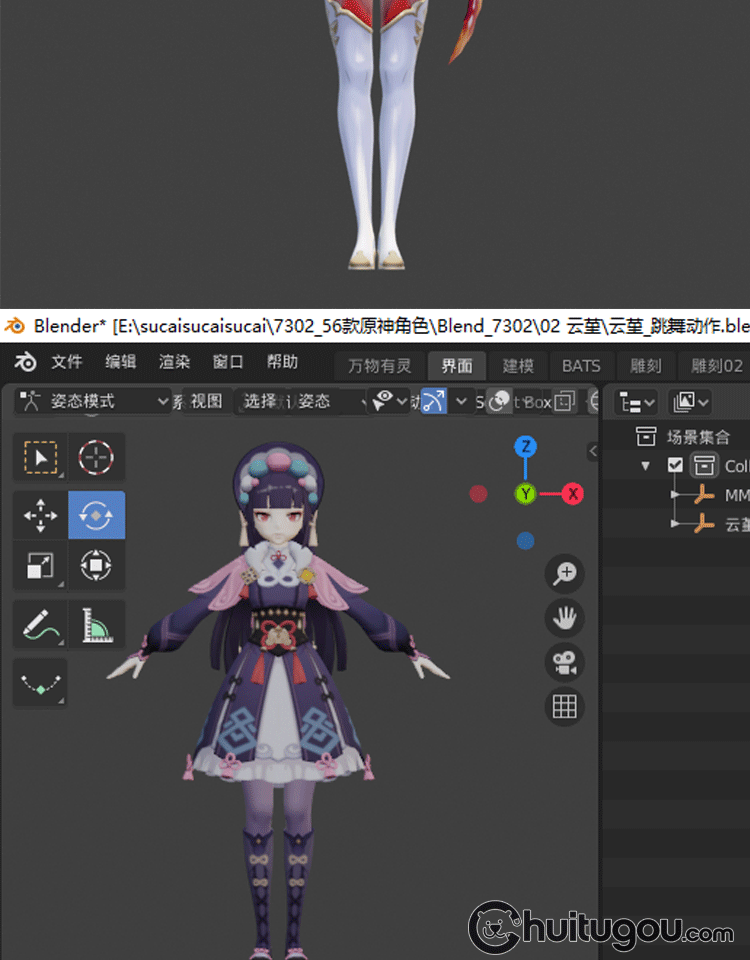Image resolution: width=750 pixels, height=960 pixels.
Task: Open the outliner editor type dropdown
Action: [636, 403]
